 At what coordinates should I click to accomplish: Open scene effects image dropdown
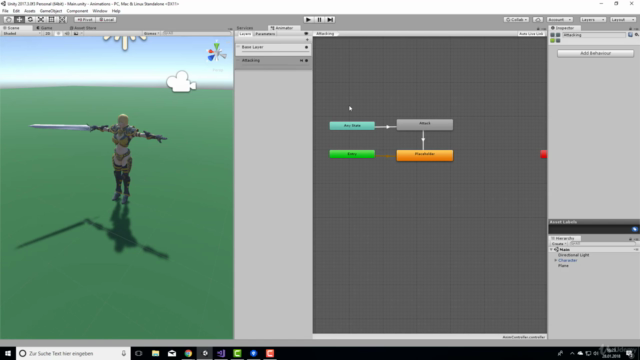[77, 33]
